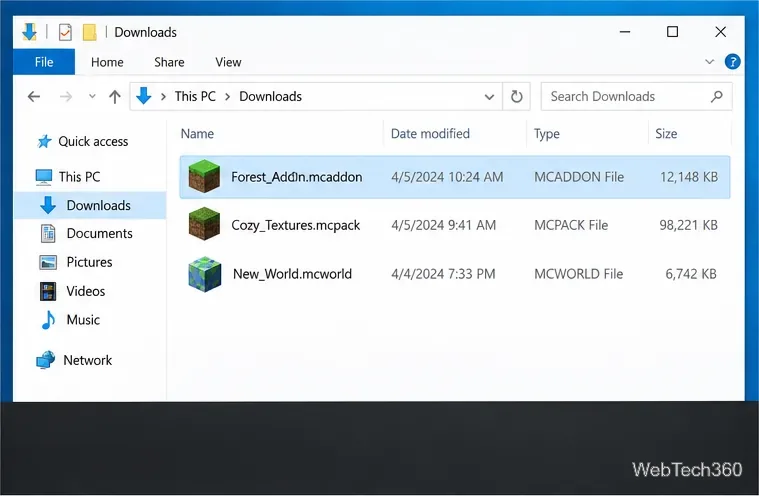Image resolution: width=759 pixels, height=496 pixels.
Task: Sort by the Size column
Action: pos(666,134)
